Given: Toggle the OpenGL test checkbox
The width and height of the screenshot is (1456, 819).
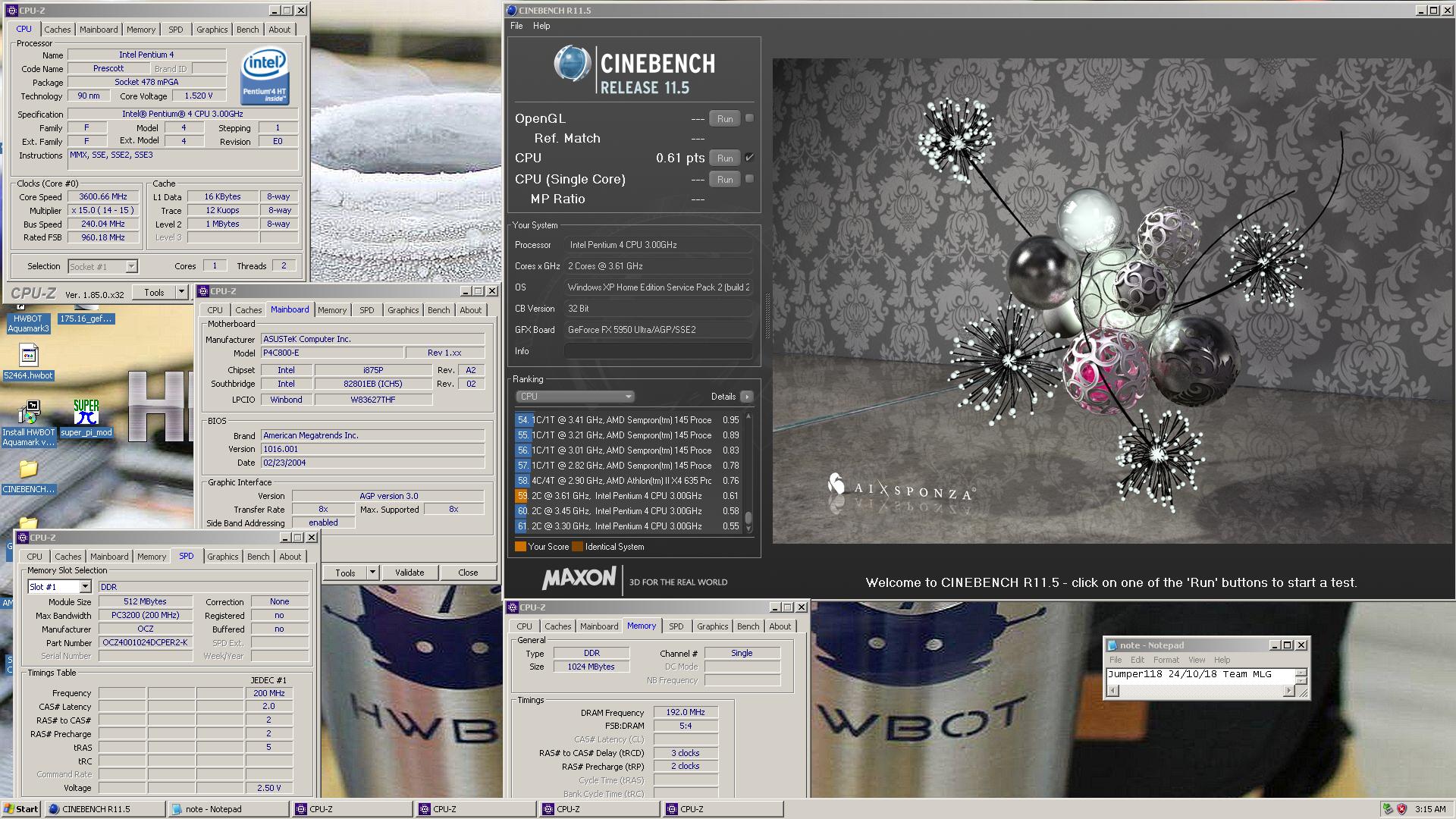Looking at the screenshot, I should pyautogui.click(x=749, y=118).
